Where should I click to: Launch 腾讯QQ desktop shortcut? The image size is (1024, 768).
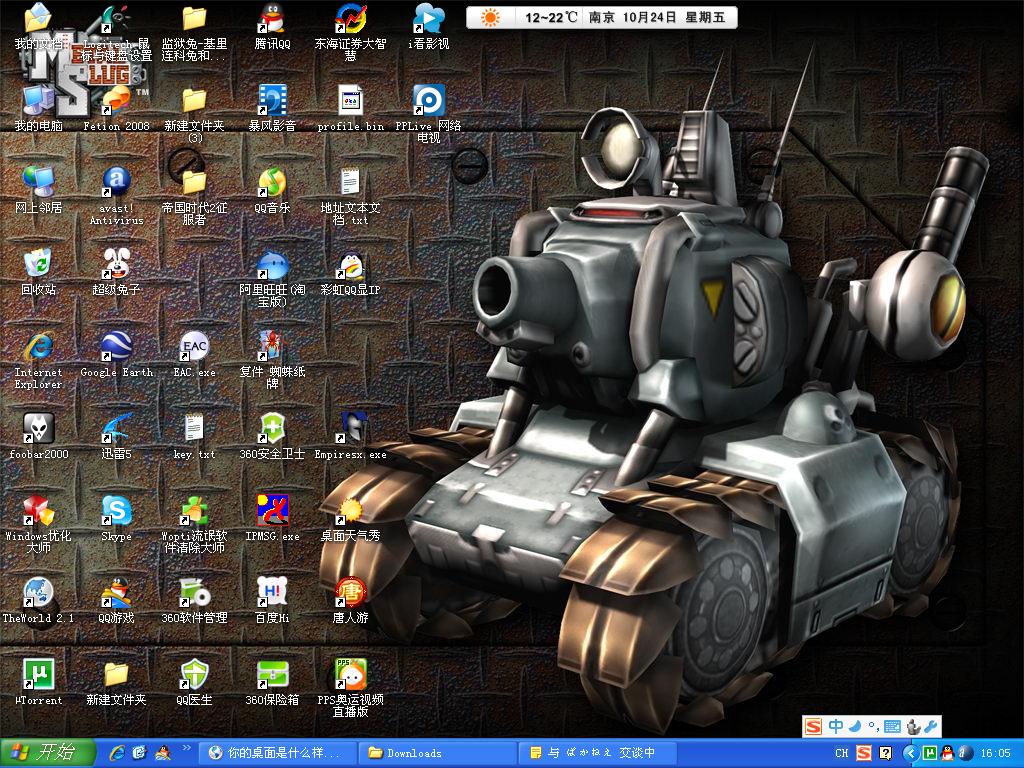(272, 19)
